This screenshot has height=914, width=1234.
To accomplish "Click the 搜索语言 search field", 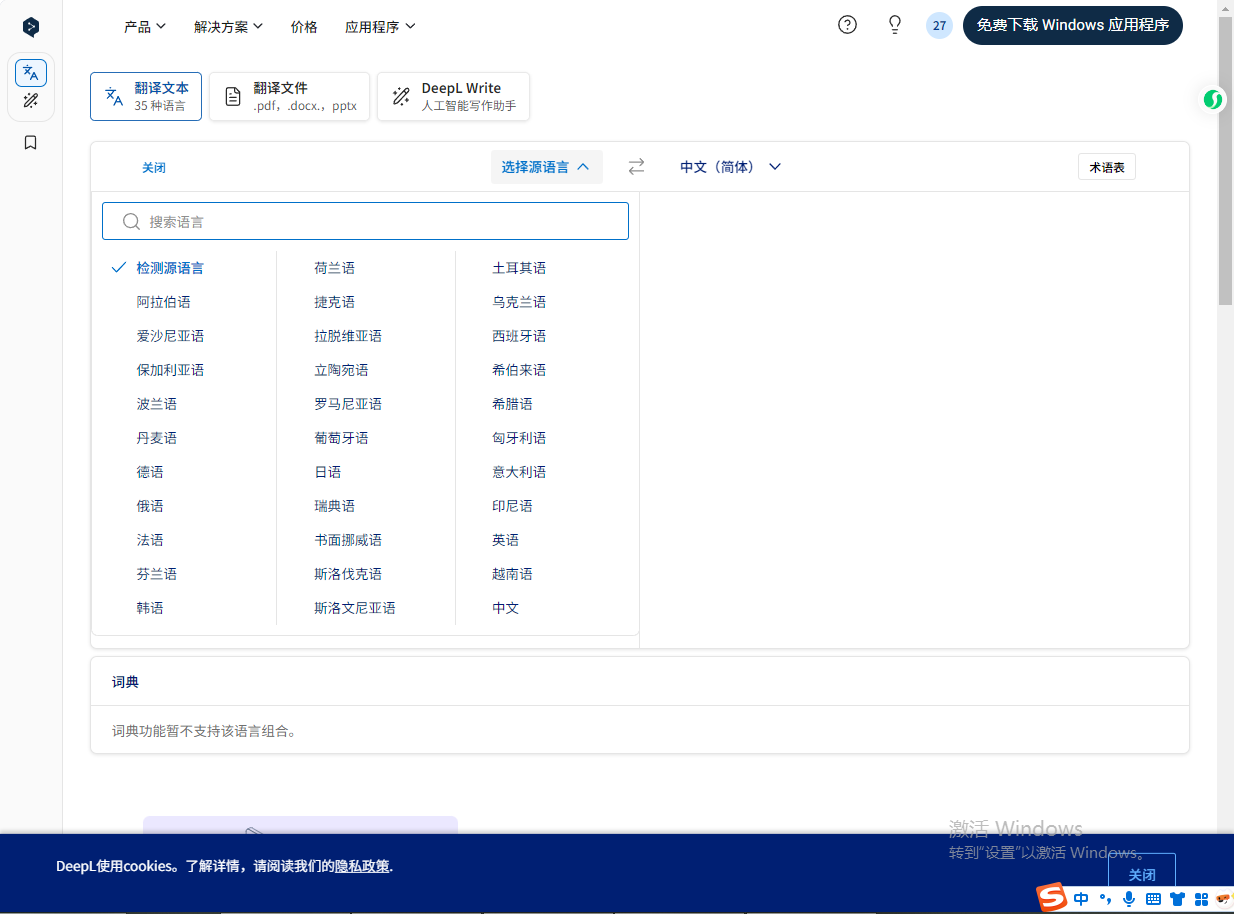I will point(365,221).
